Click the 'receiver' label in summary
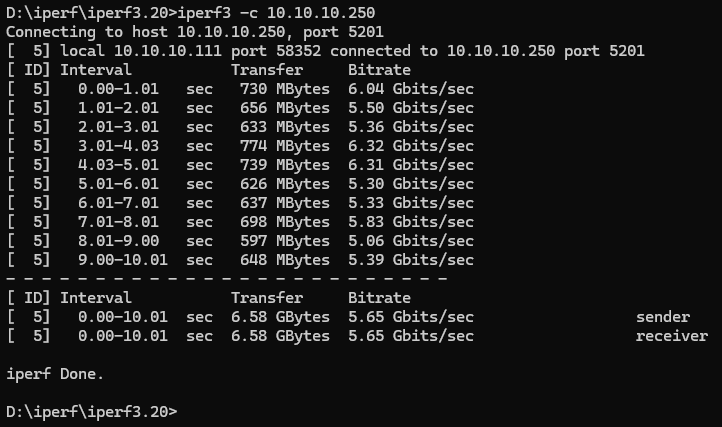722x427 pixels. pyautogui.click(x=672, y=336)
